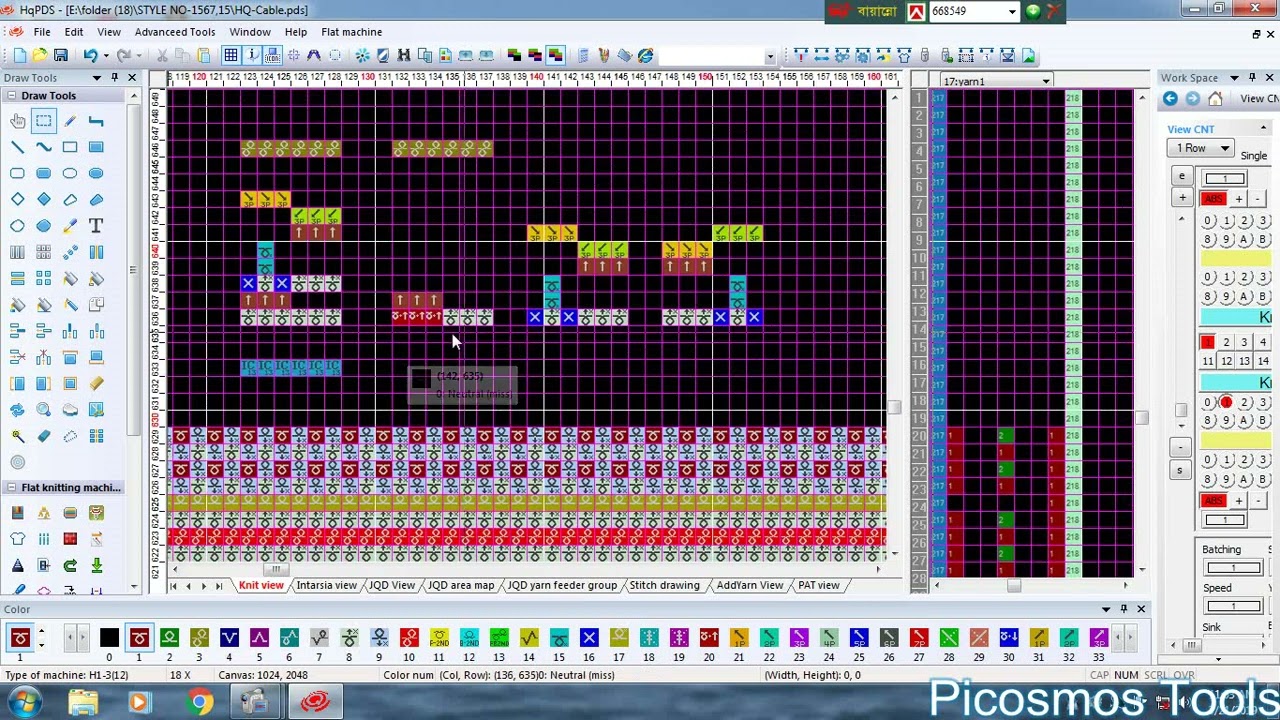Open the Edit menu

click(x=74, y=32)
